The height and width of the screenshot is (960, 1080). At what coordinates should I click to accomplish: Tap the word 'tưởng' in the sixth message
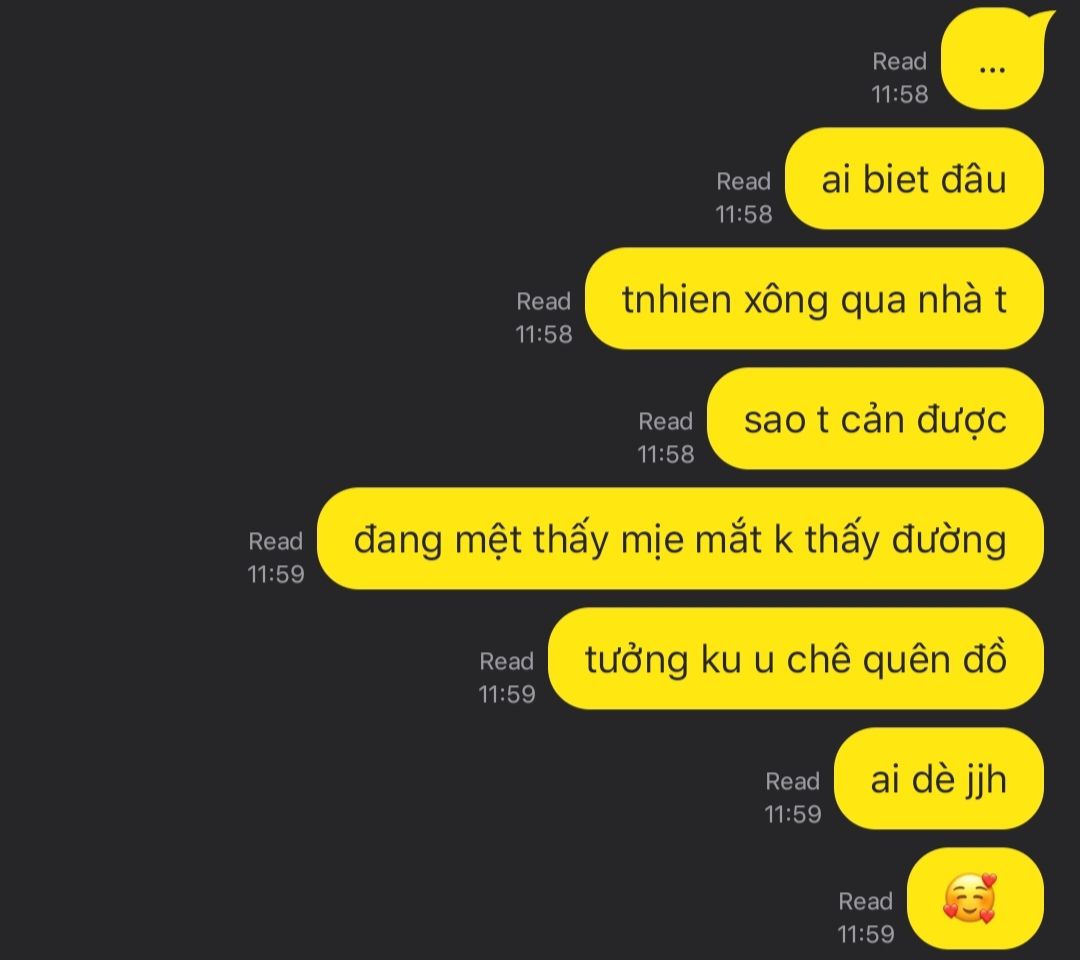click(636, 660)
